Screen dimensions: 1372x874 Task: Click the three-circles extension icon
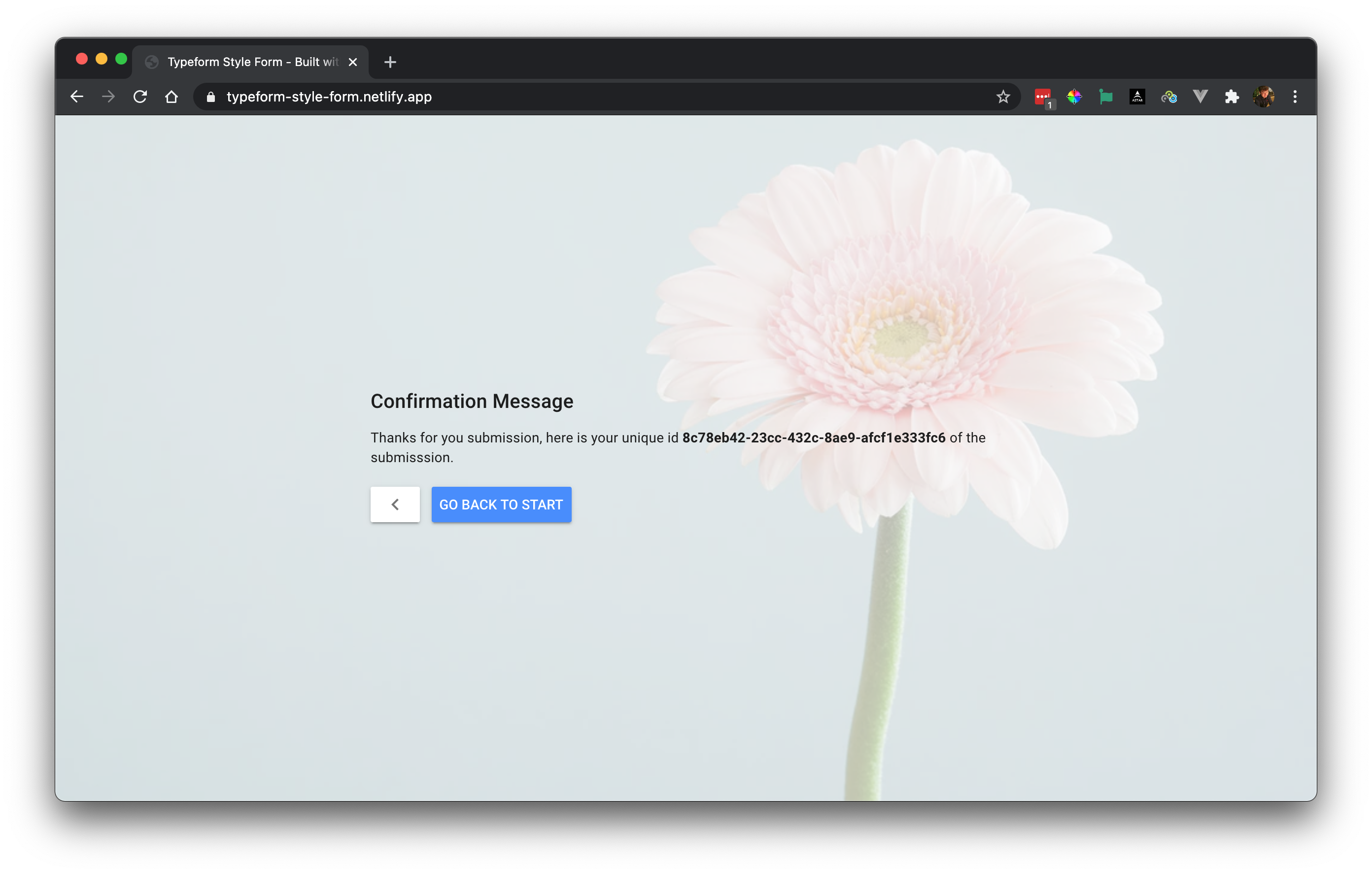[x=1168, y=97]
